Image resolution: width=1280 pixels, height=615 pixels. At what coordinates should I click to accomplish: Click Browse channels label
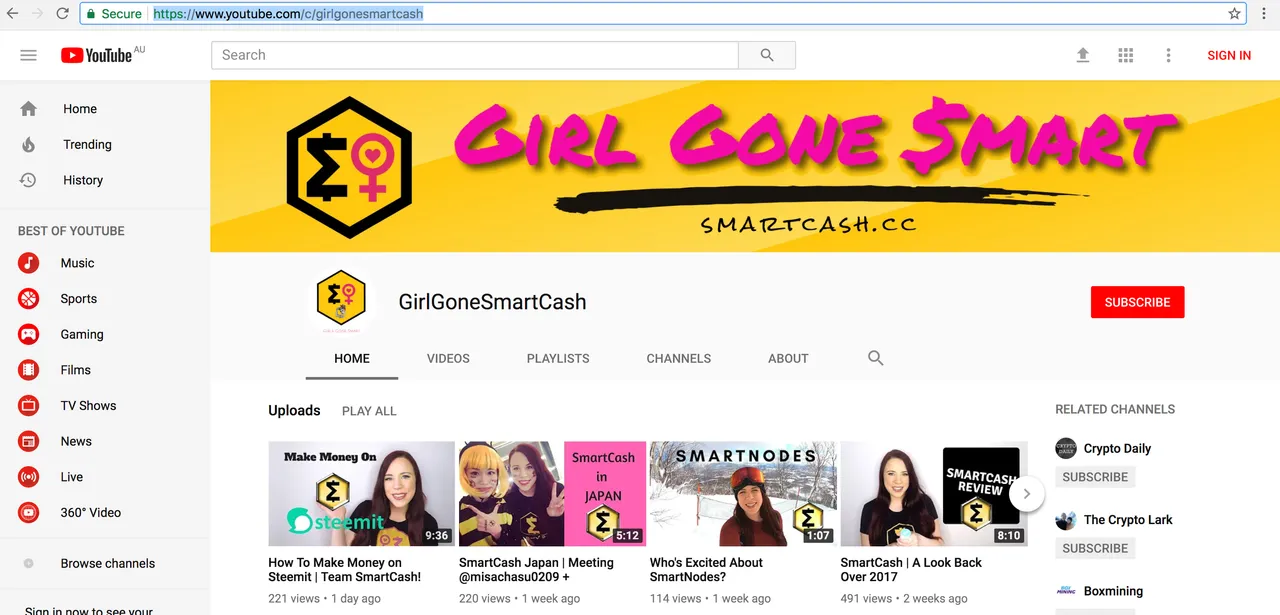point(108,563)
